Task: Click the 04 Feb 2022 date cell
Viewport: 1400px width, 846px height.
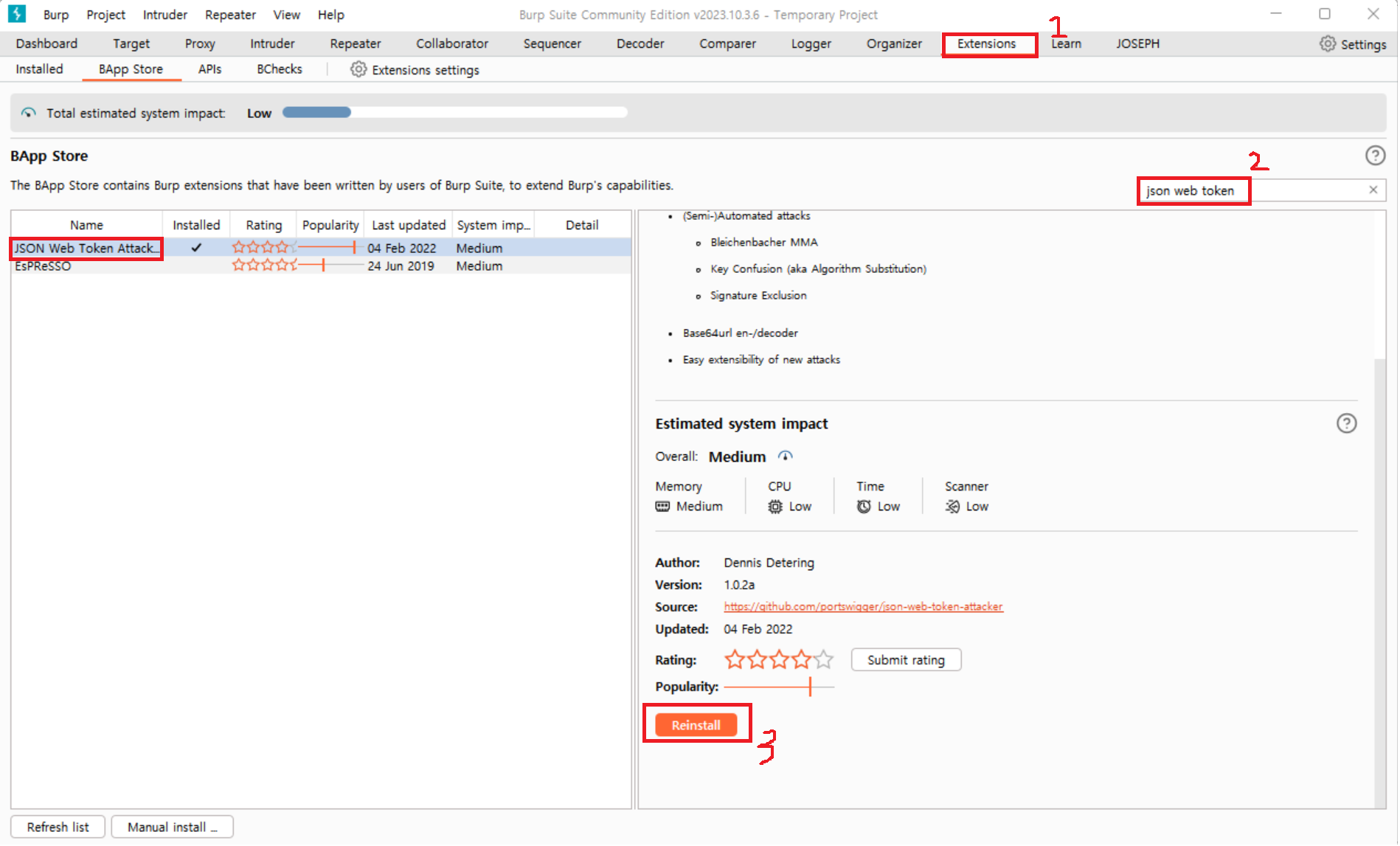Action: tap(402, 248)
